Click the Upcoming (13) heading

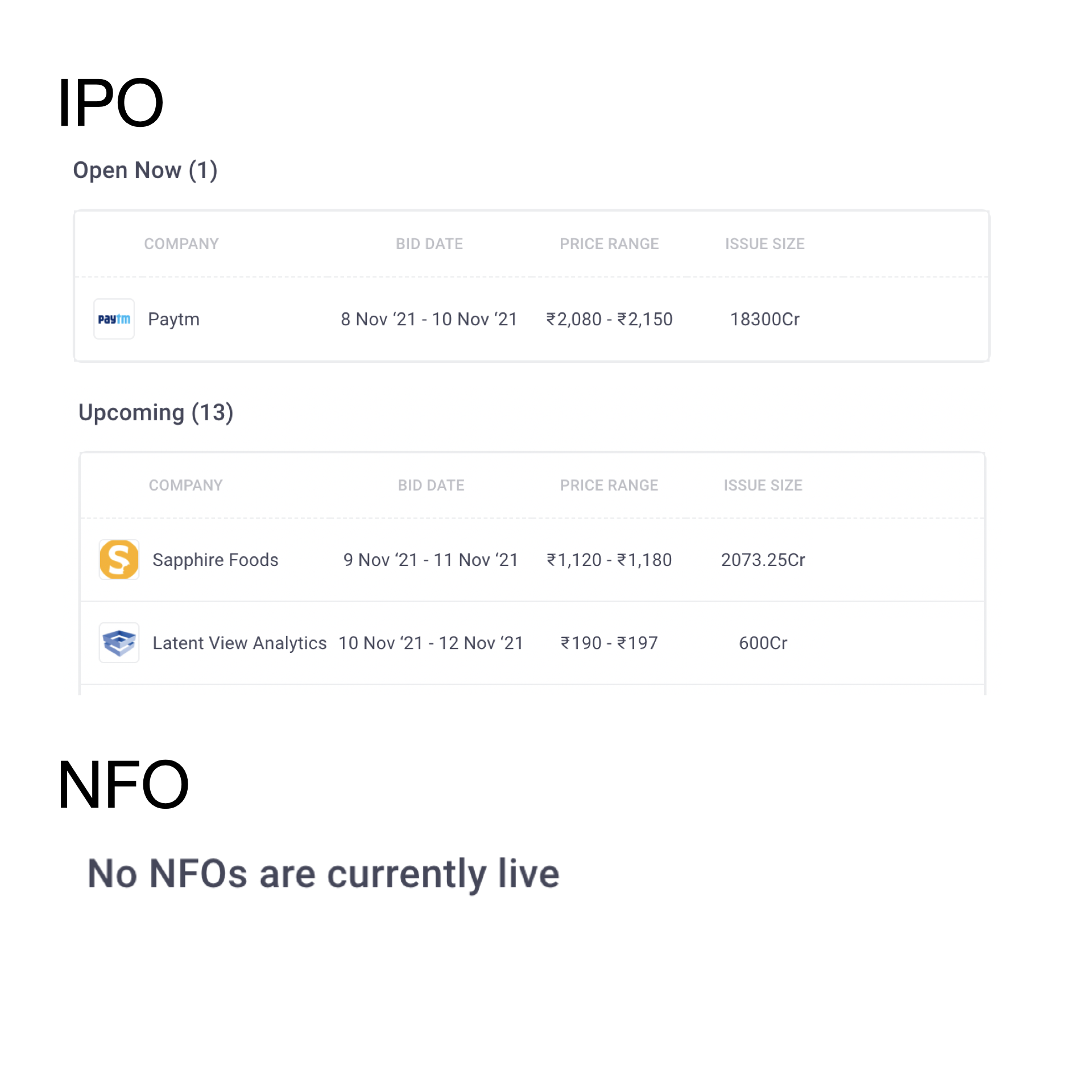pos(156,412)
